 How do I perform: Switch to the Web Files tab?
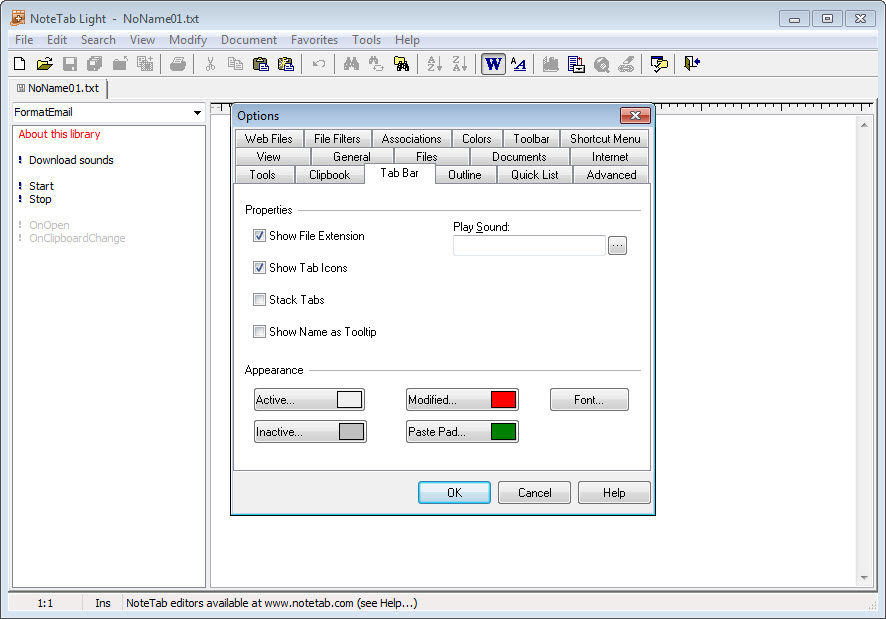[x=268, y=139]
